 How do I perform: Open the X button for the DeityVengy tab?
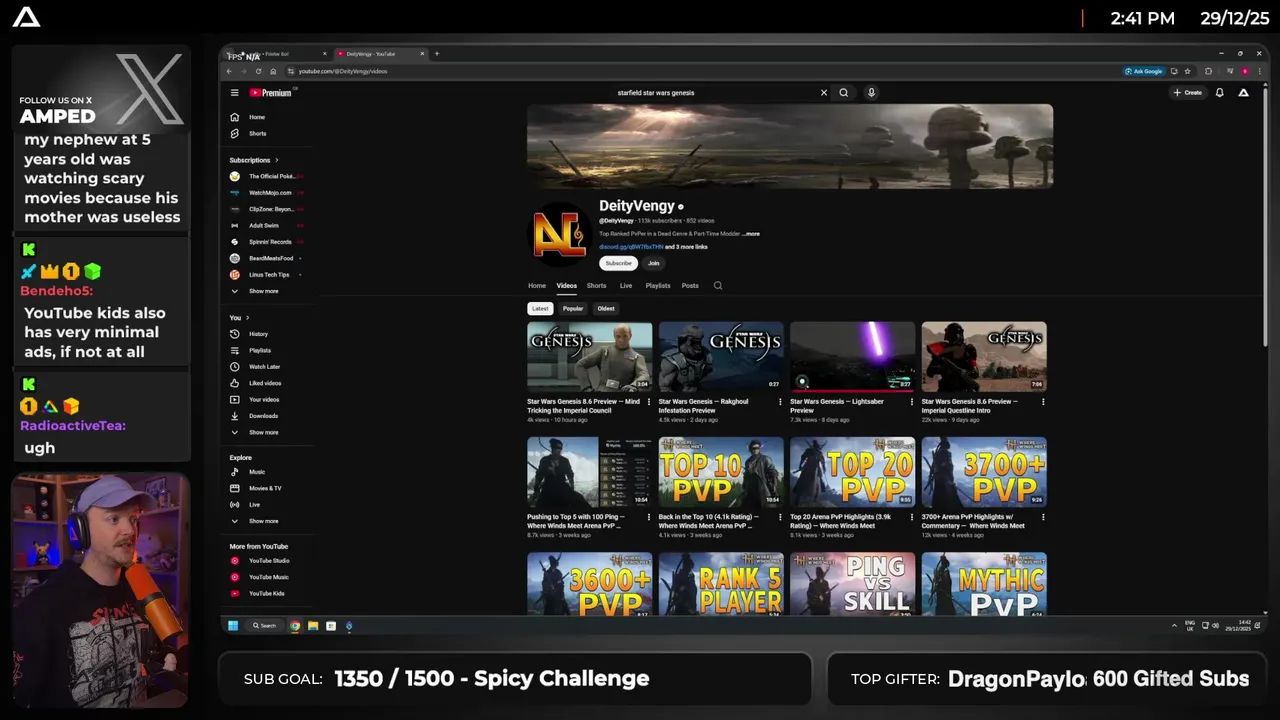pos(422,54)
